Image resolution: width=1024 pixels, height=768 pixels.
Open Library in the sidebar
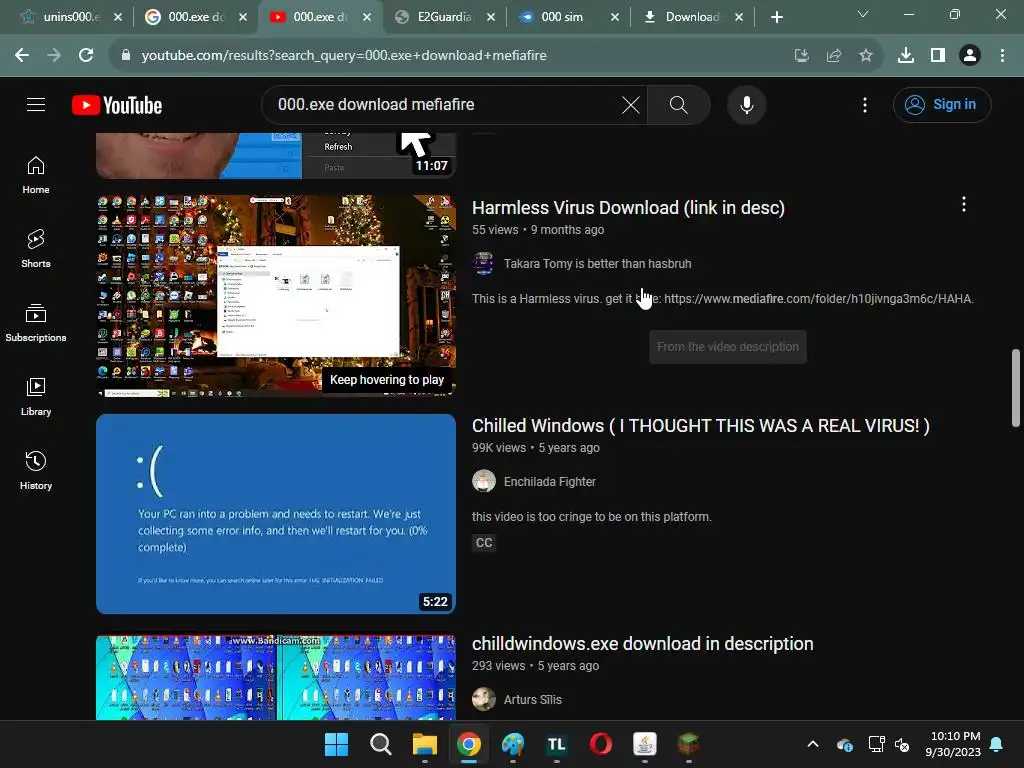click(36, 396)
